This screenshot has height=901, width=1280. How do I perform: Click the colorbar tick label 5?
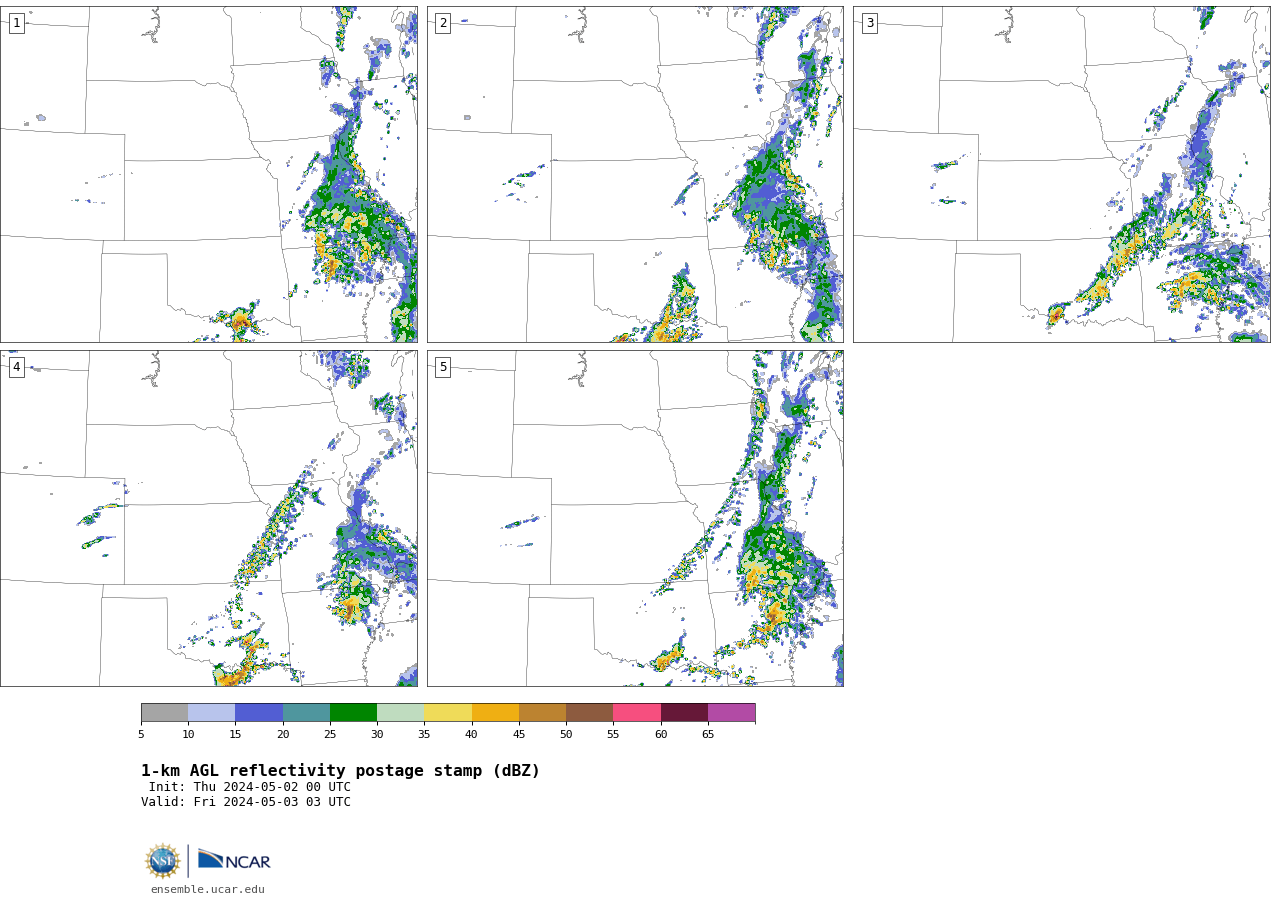[x=141, y=735]
